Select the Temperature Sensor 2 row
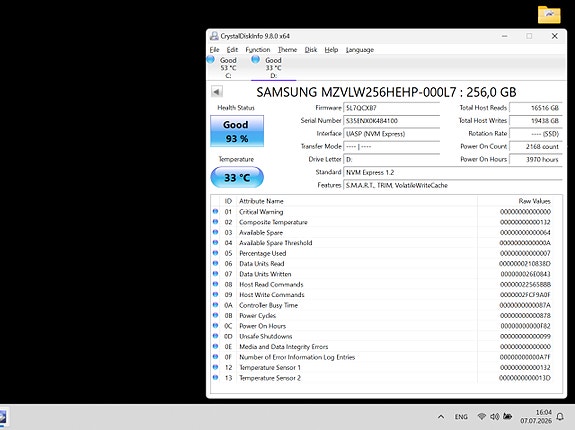Screen dimensions: 575x430 coord(381,378)
